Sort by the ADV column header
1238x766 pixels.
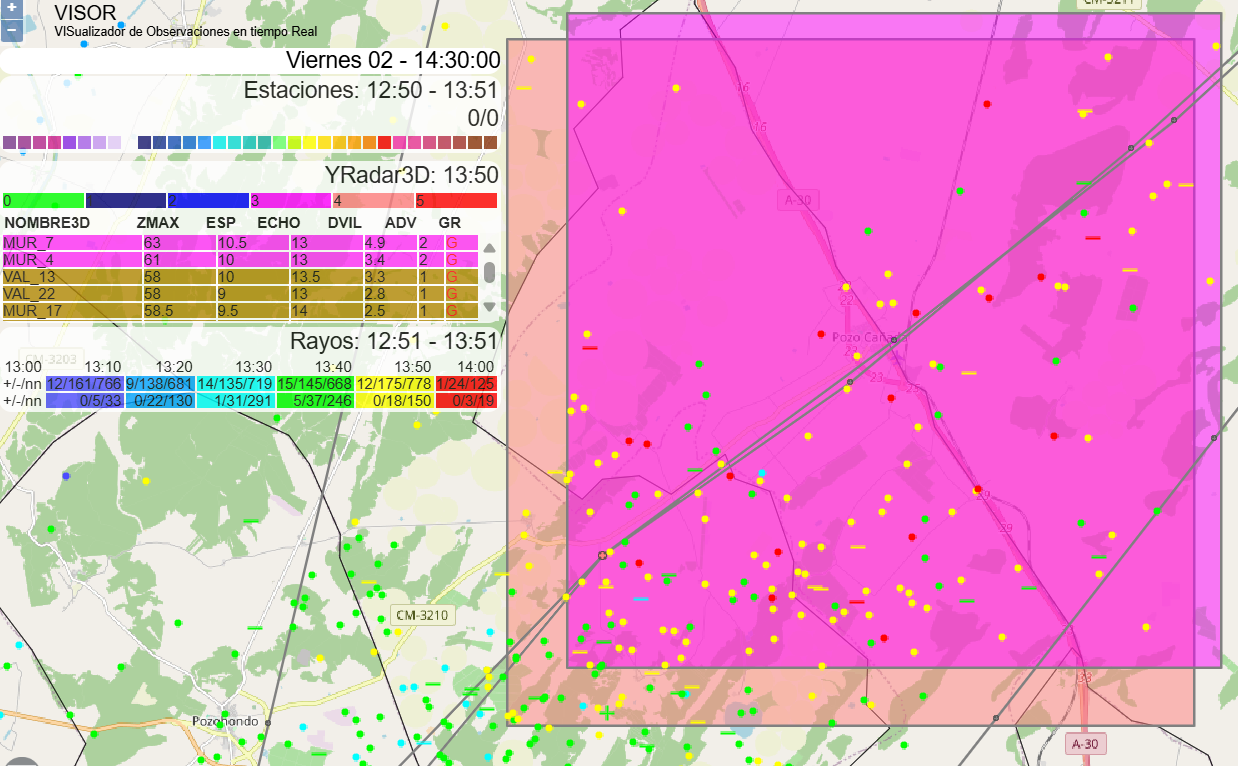(x=401, y=222)
